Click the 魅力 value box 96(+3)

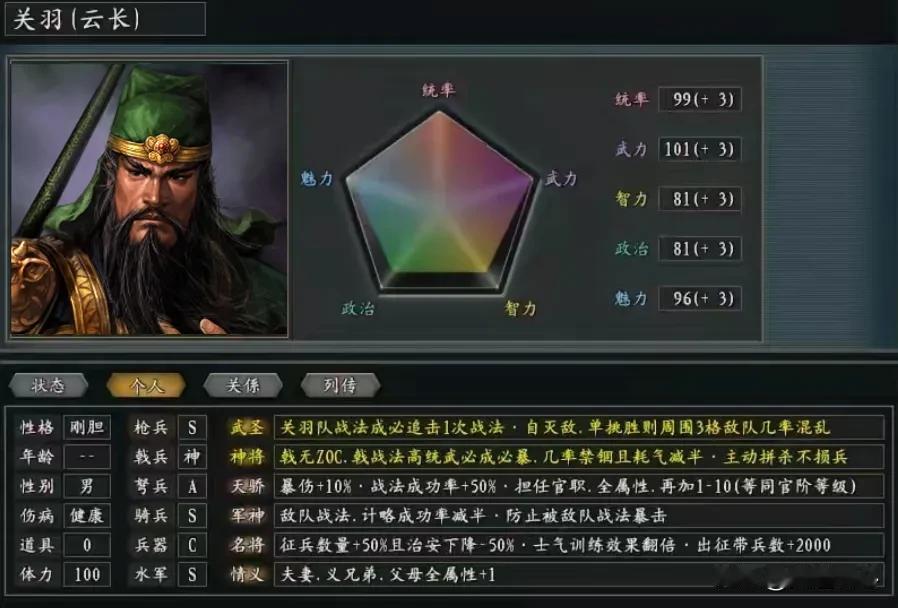(700, 298)
